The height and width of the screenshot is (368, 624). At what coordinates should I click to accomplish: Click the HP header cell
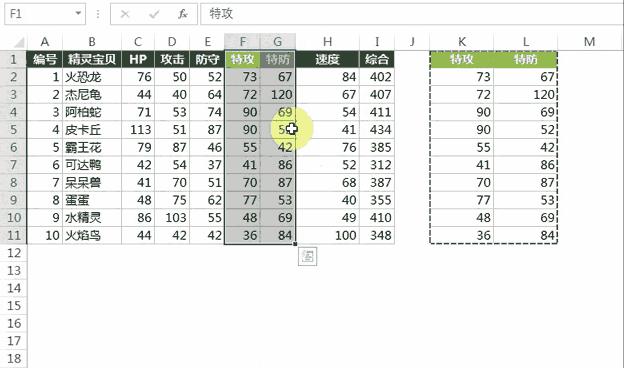[138, 59]
